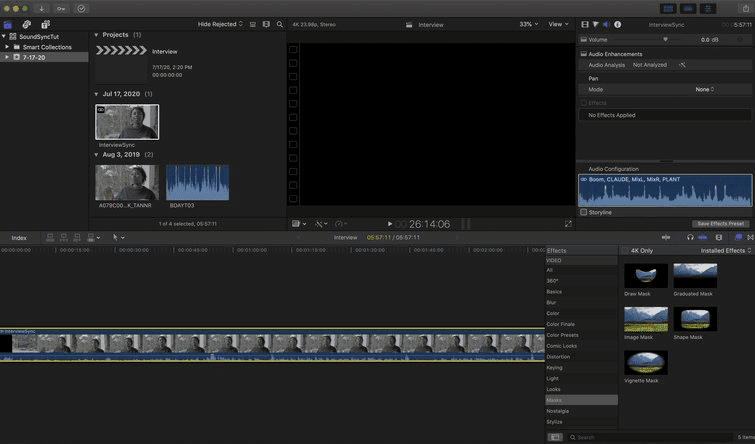
Task: Open the info inspector icon
Action: 617,24
